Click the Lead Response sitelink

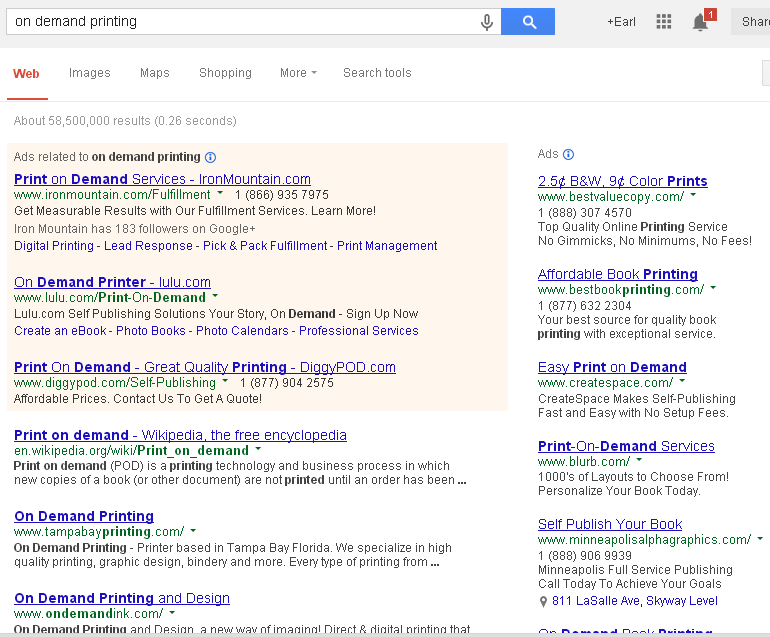coord(148,246)
